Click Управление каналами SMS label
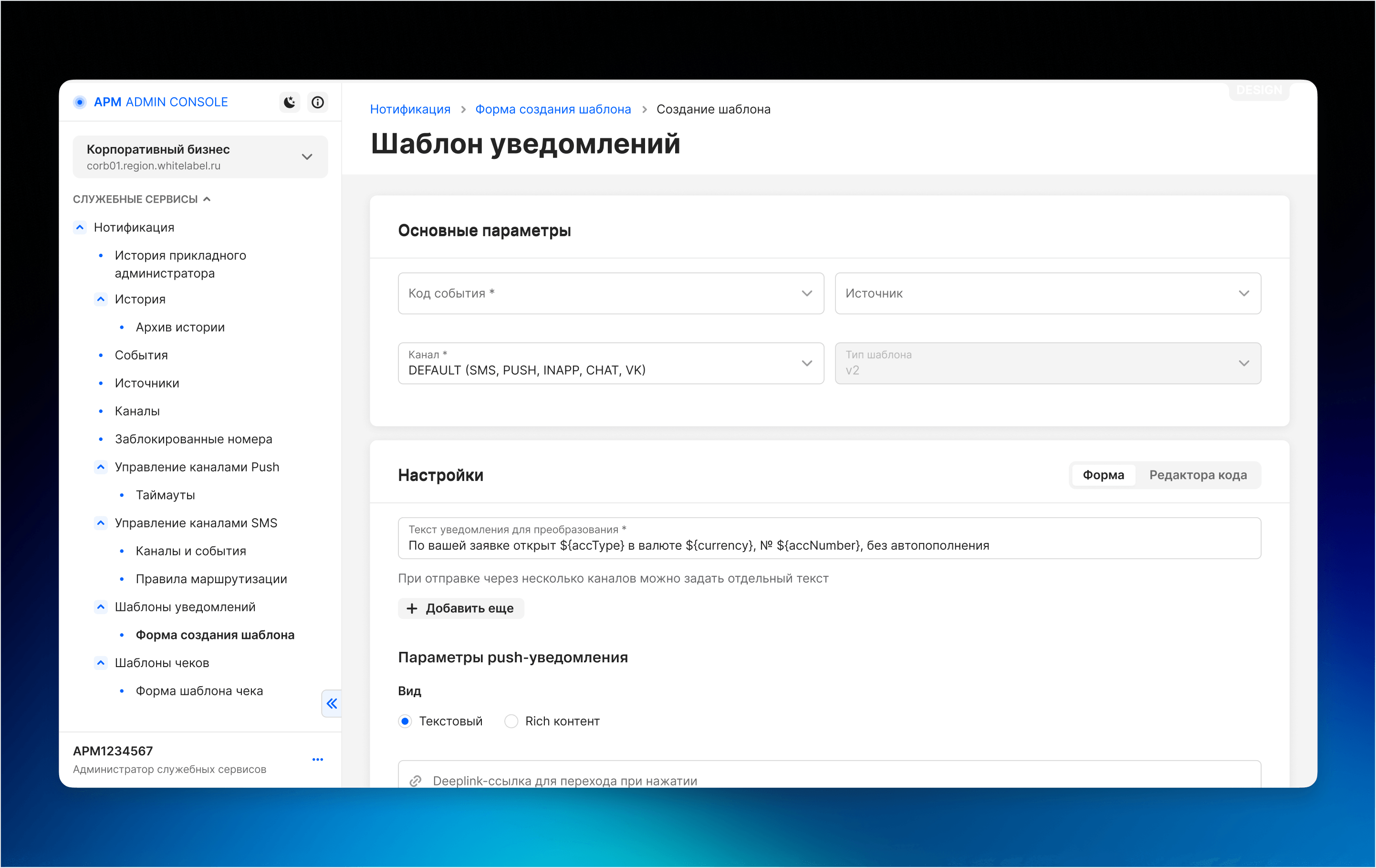The height and width of the screenshot is (868, 1376). click(196, 523)
